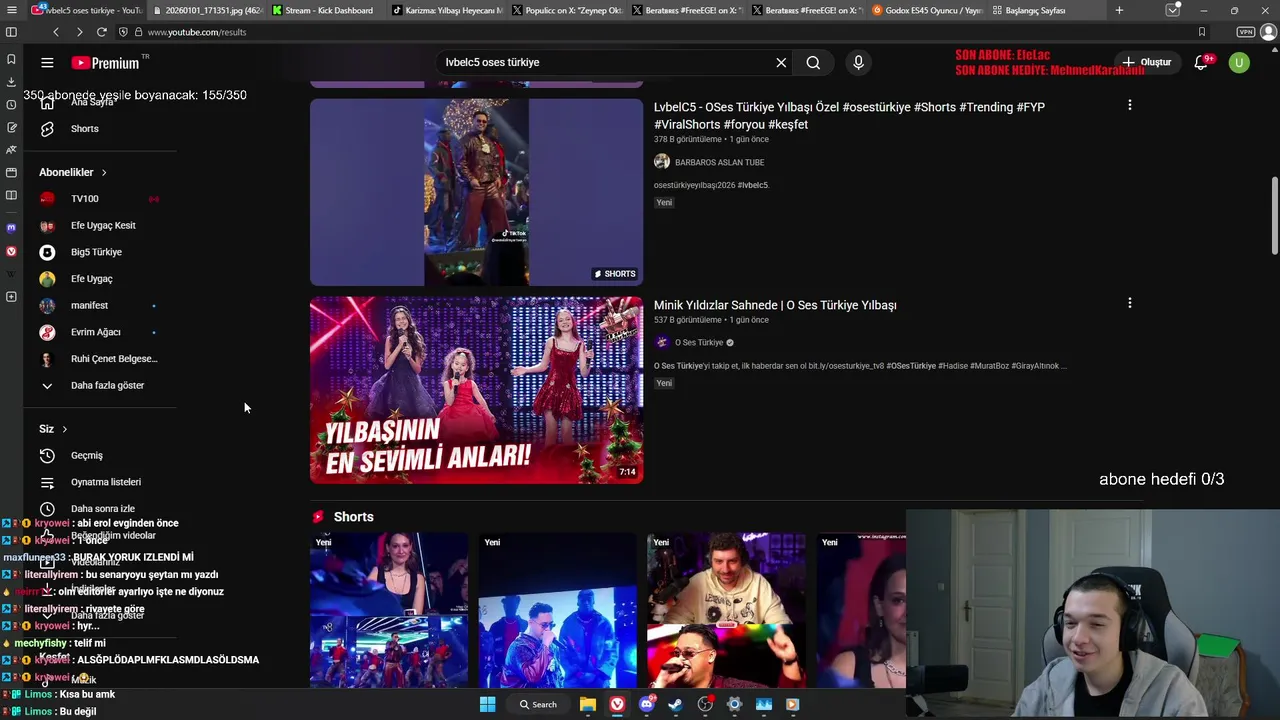
Task: Open more options for the LvbelC5 Shorts video
Action: (1129, 105)
